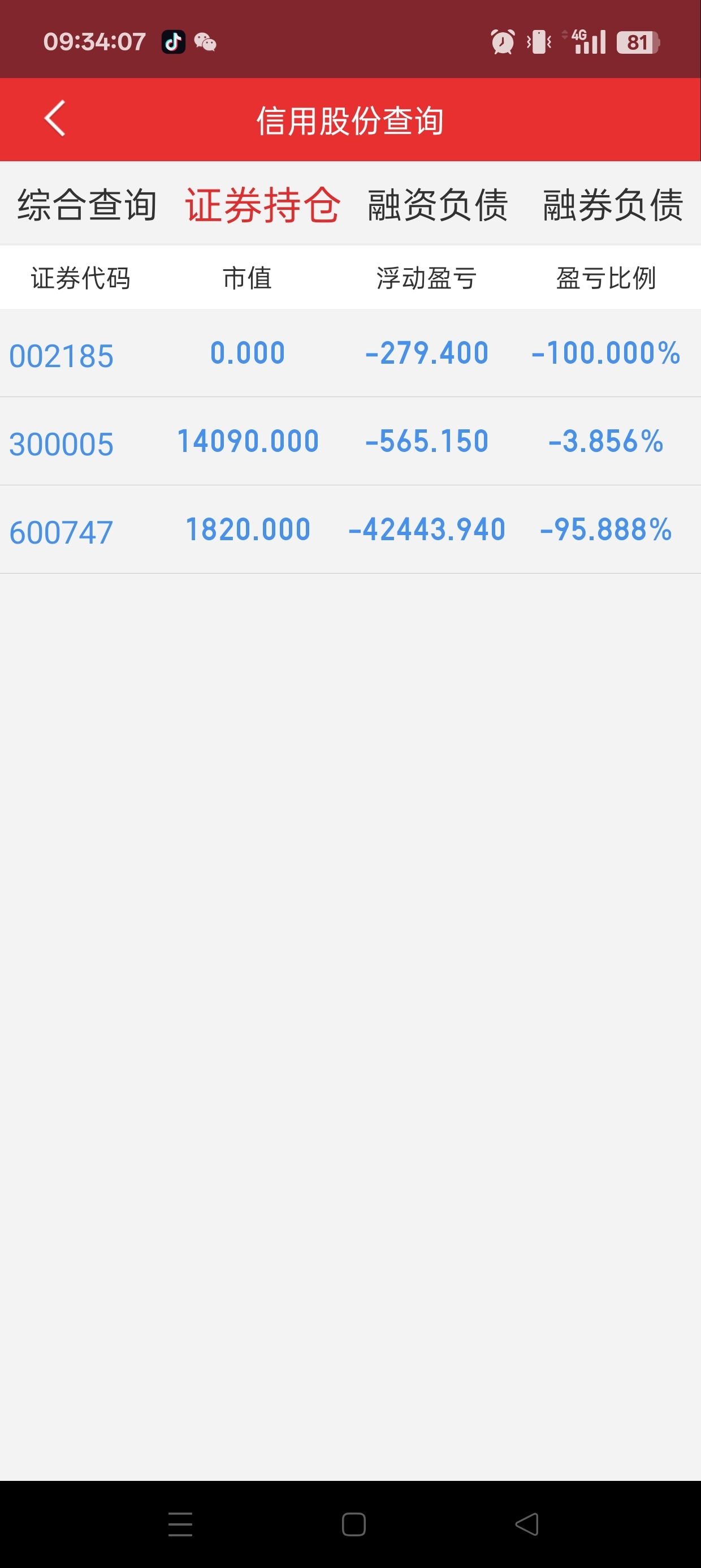The image size is (701, 1568).
Task: Tap the 浮动盈亏 column header
Action: [x=426, y=278]
